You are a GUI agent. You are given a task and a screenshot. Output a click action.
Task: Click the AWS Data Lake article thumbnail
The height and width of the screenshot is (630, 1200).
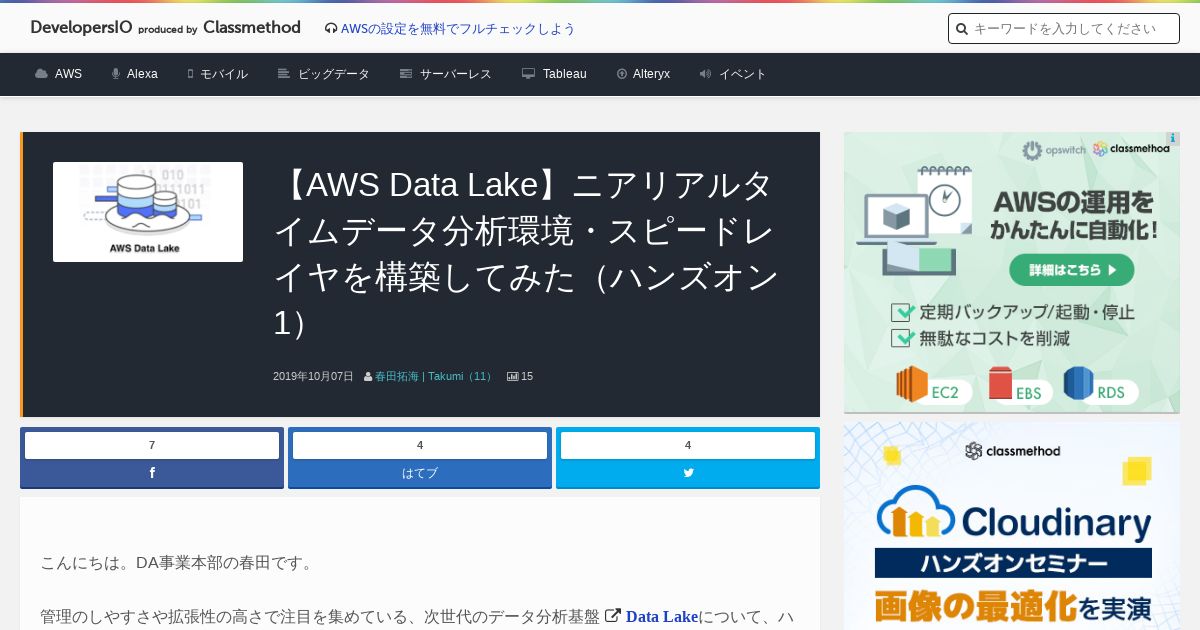[x=148, y=212]
